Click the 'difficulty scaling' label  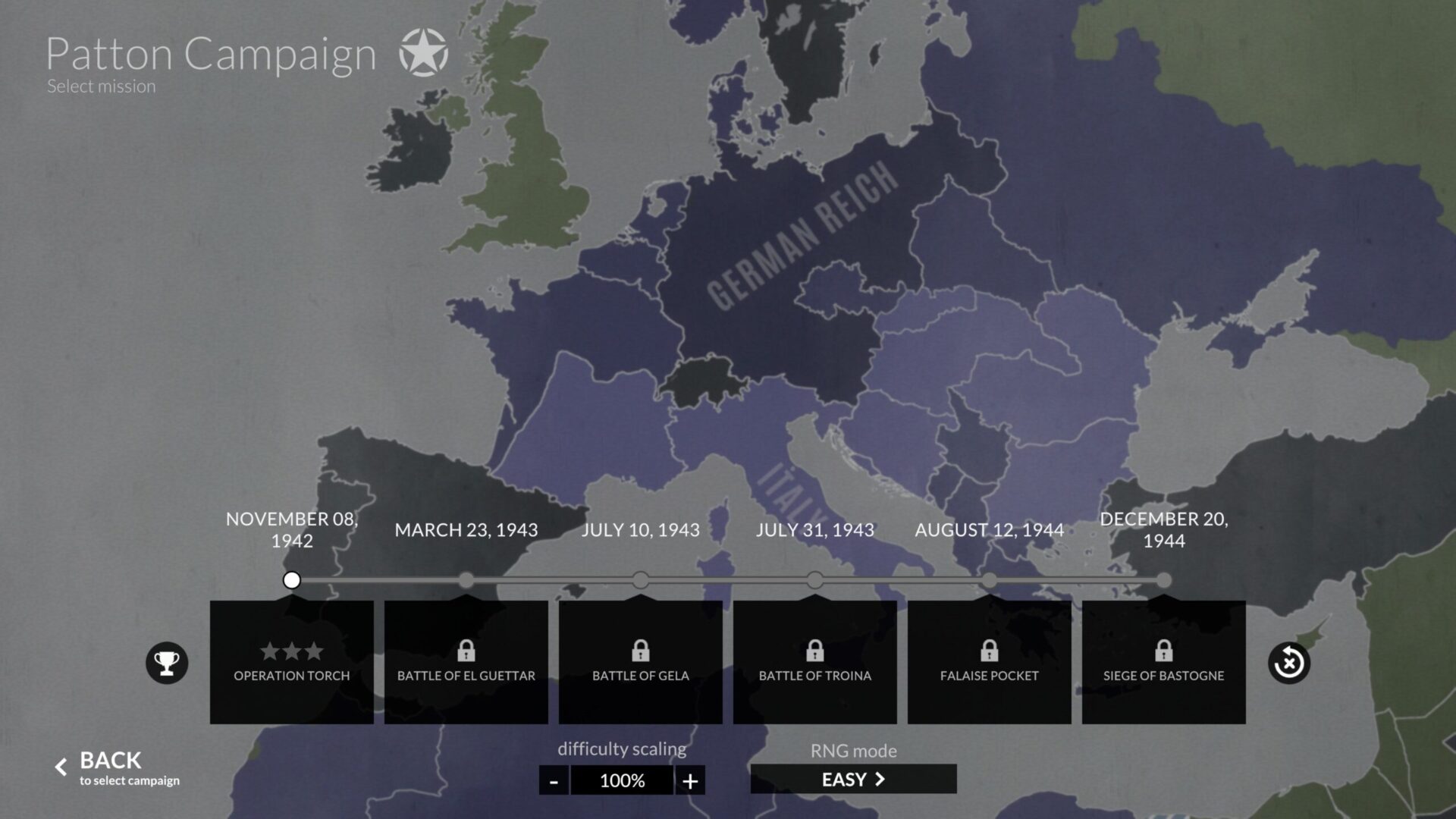[622, 749]
